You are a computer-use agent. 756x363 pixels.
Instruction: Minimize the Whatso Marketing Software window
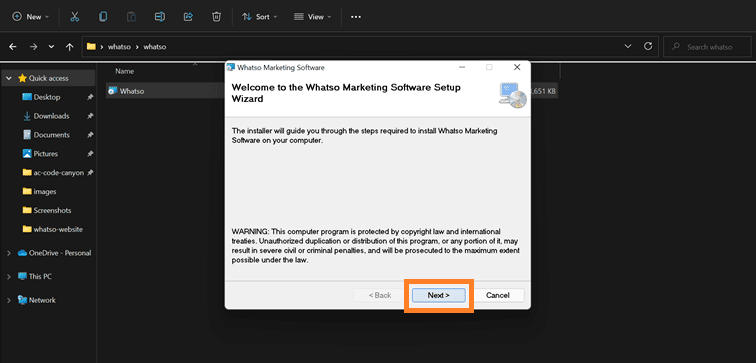point(462,67)
